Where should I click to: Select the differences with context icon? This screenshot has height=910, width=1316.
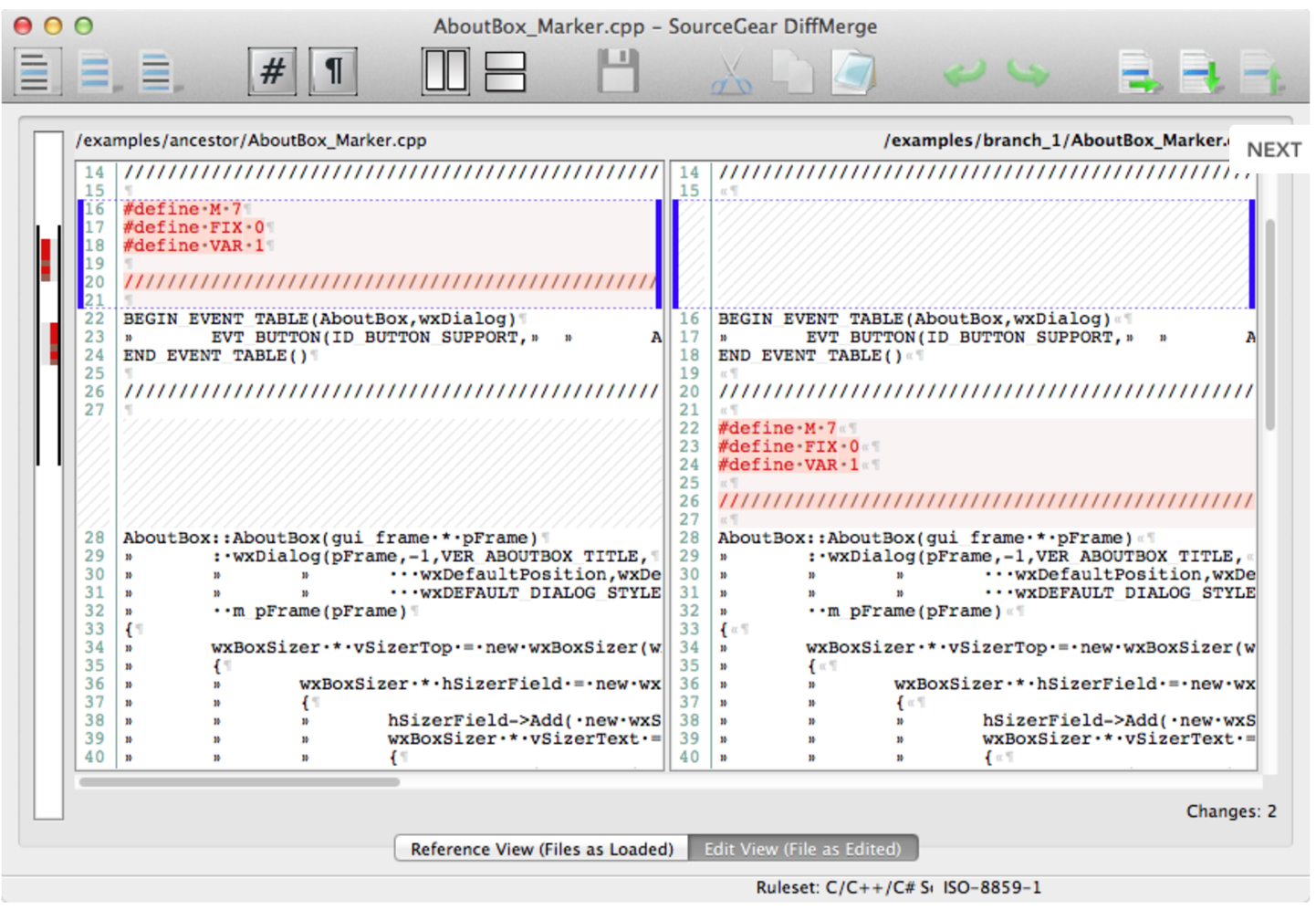coord(157,72)
